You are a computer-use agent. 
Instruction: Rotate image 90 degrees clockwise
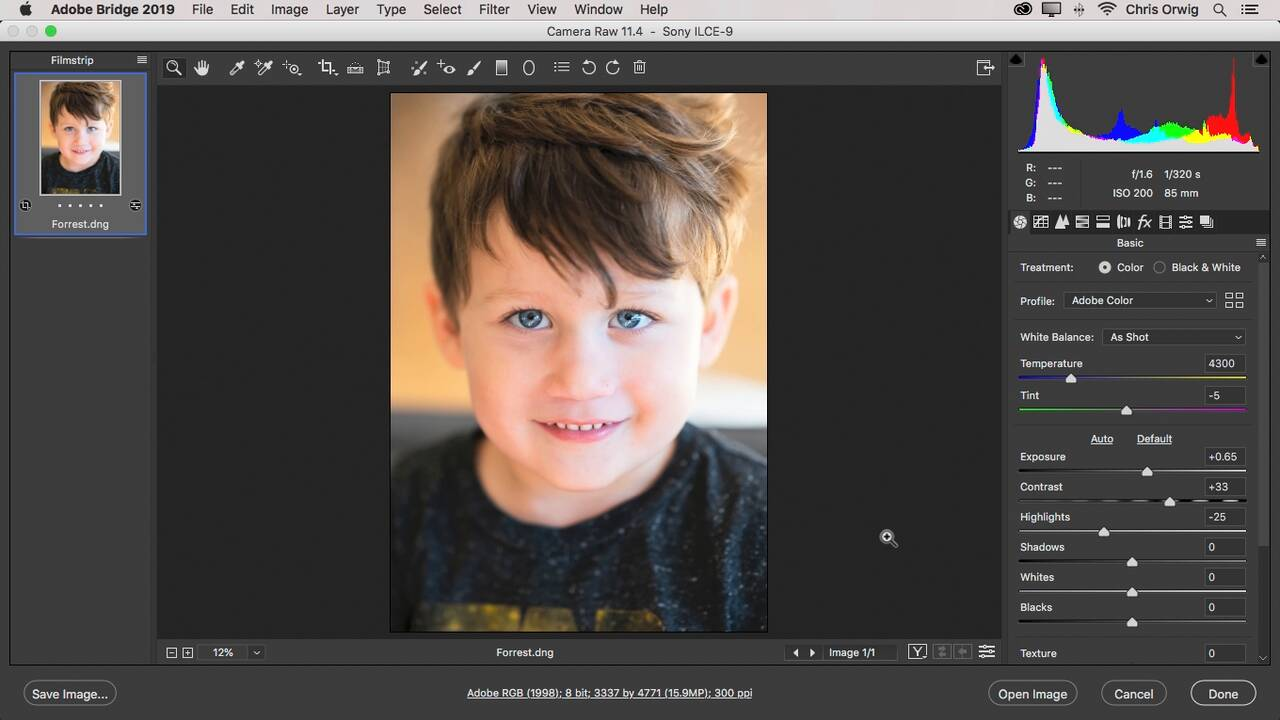(613, 67)
